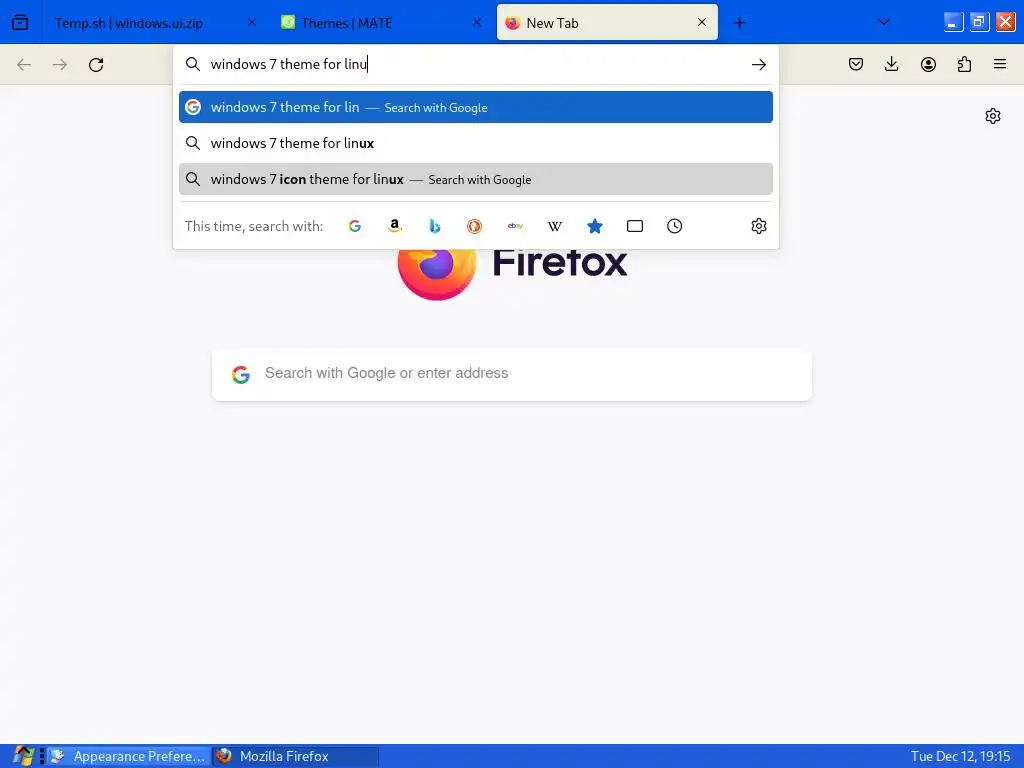Search this time with Bing

[x=434, y=226]
